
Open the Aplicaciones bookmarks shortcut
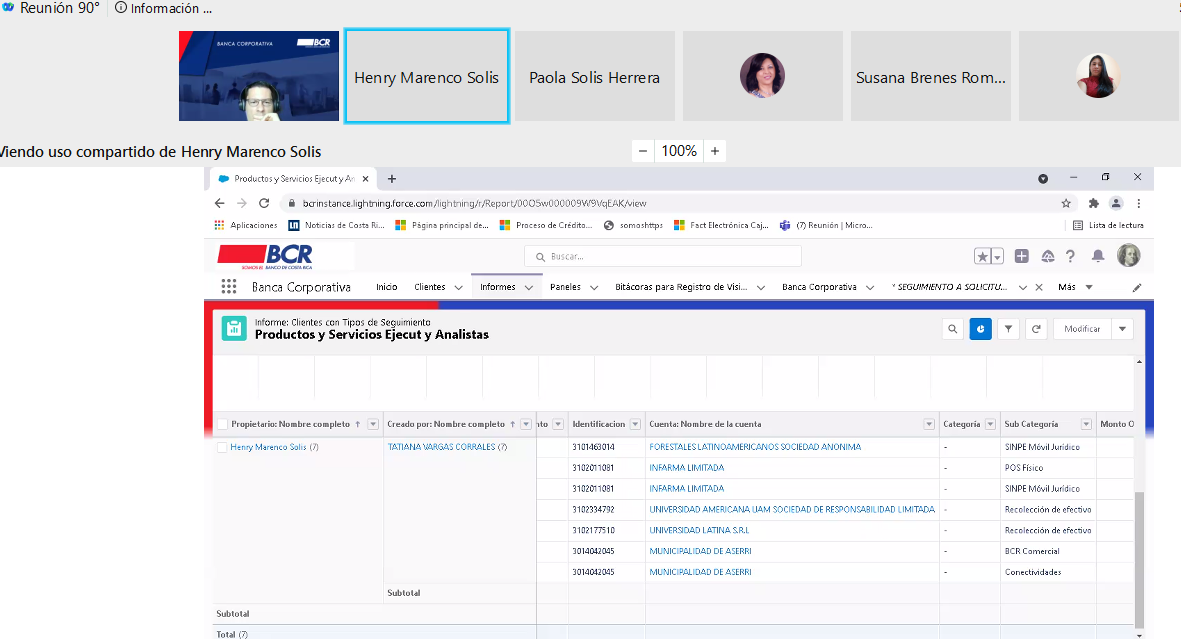click(246, 225)
